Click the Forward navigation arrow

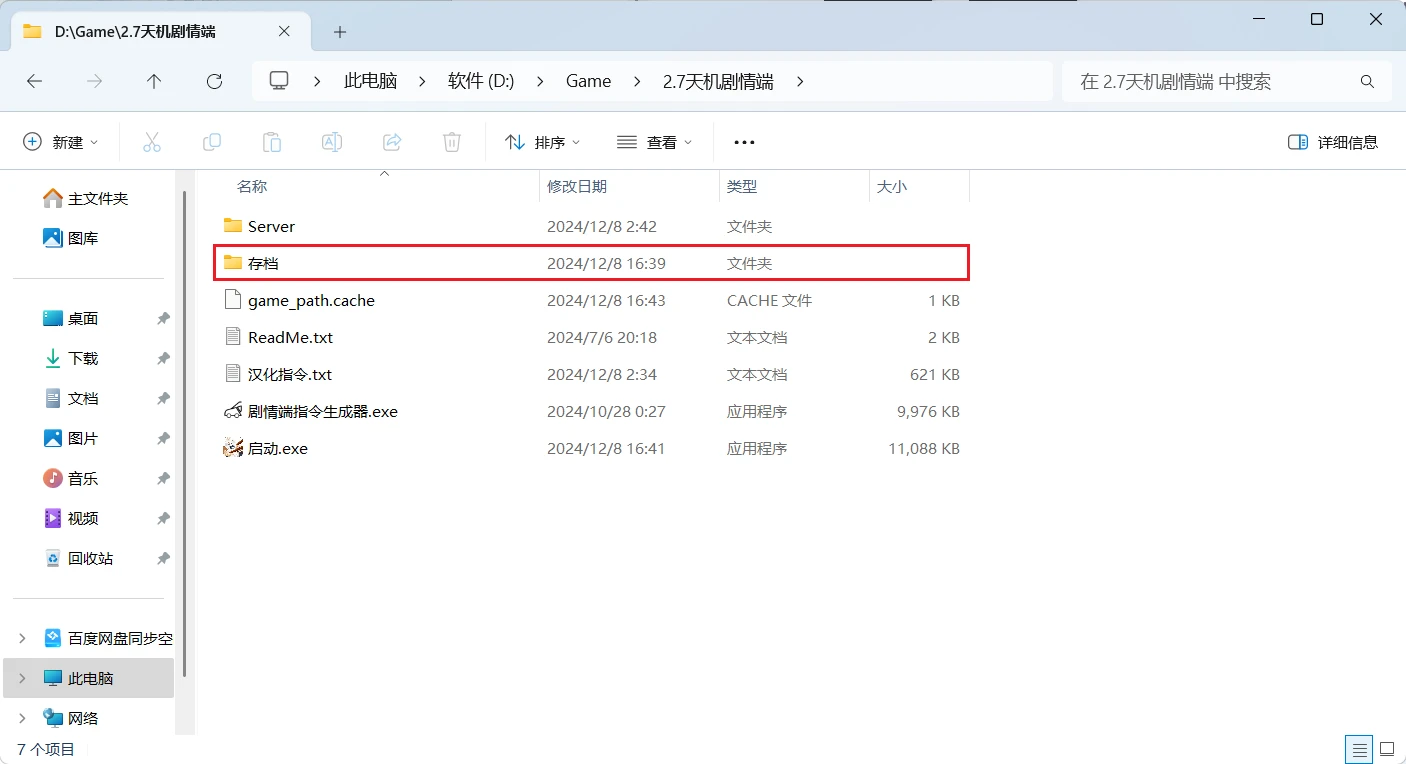95,82
